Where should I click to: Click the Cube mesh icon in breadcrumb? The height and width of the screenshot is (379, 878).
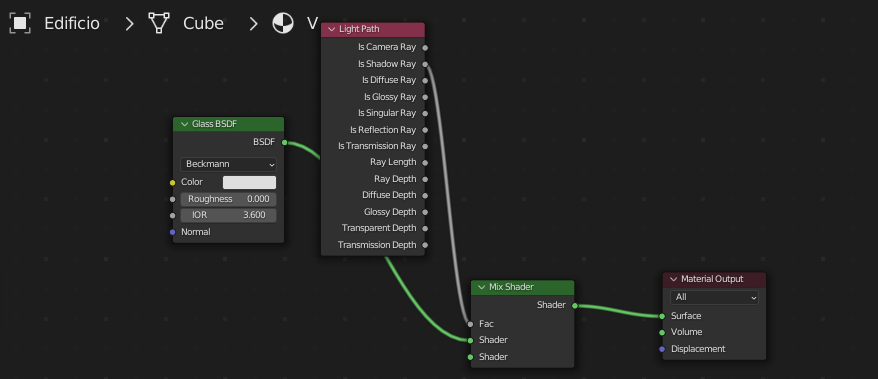click(x=159, y=23)
